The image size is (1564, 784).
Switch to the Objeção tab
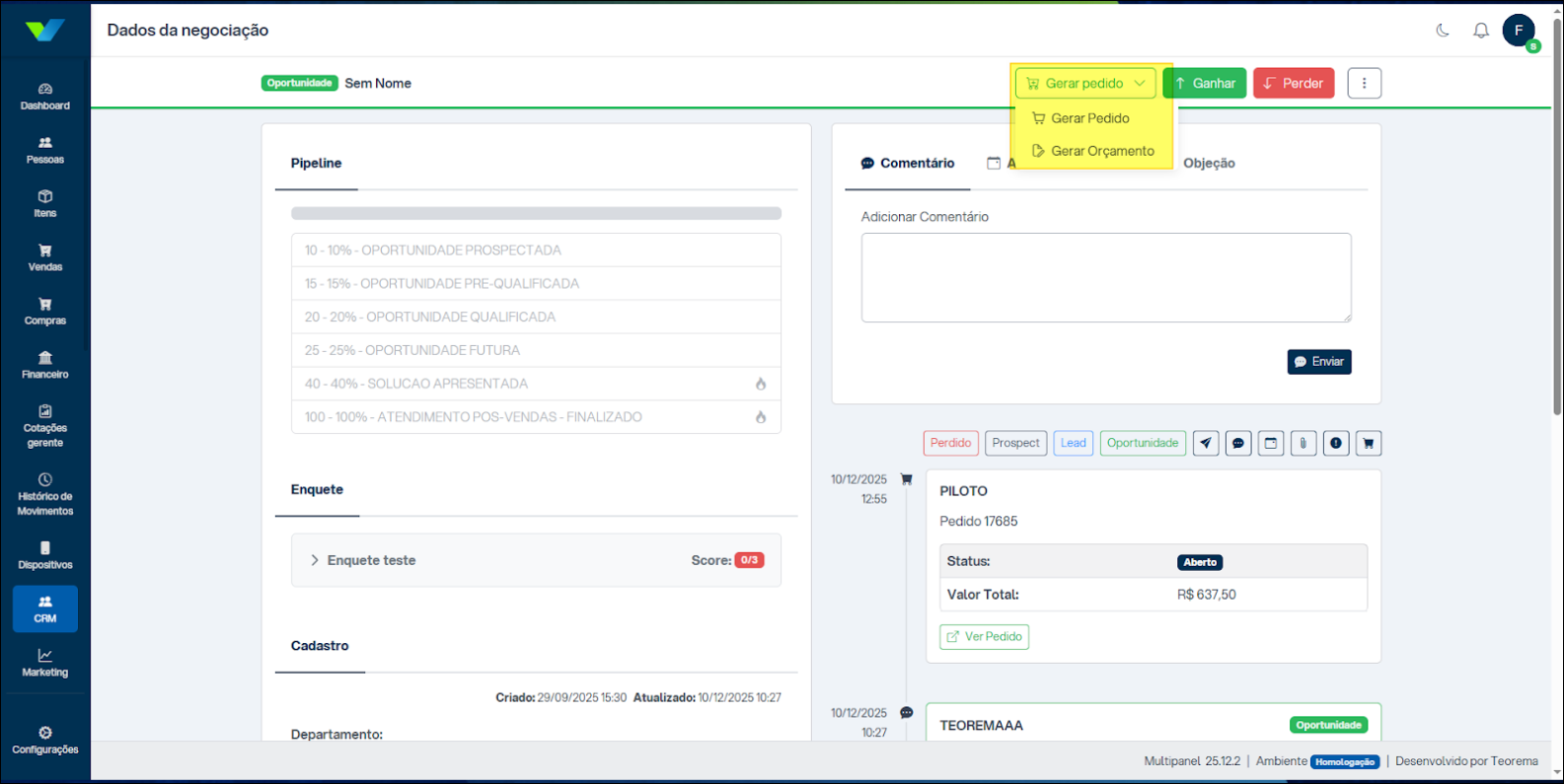click(1208, 164)
